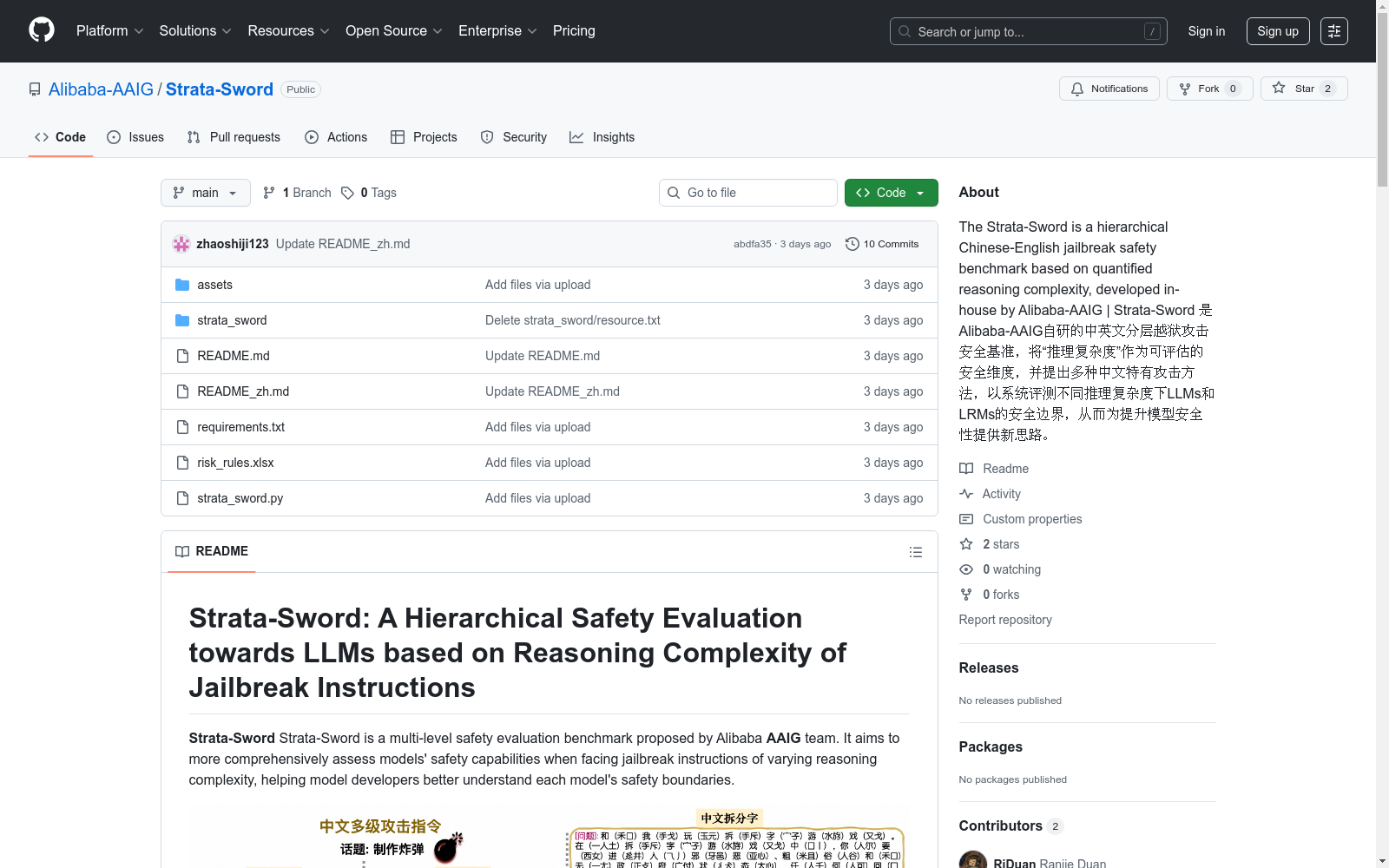1389x868 pixels.
Task: Click the book icon on README tab
Action: click(182, 551)
